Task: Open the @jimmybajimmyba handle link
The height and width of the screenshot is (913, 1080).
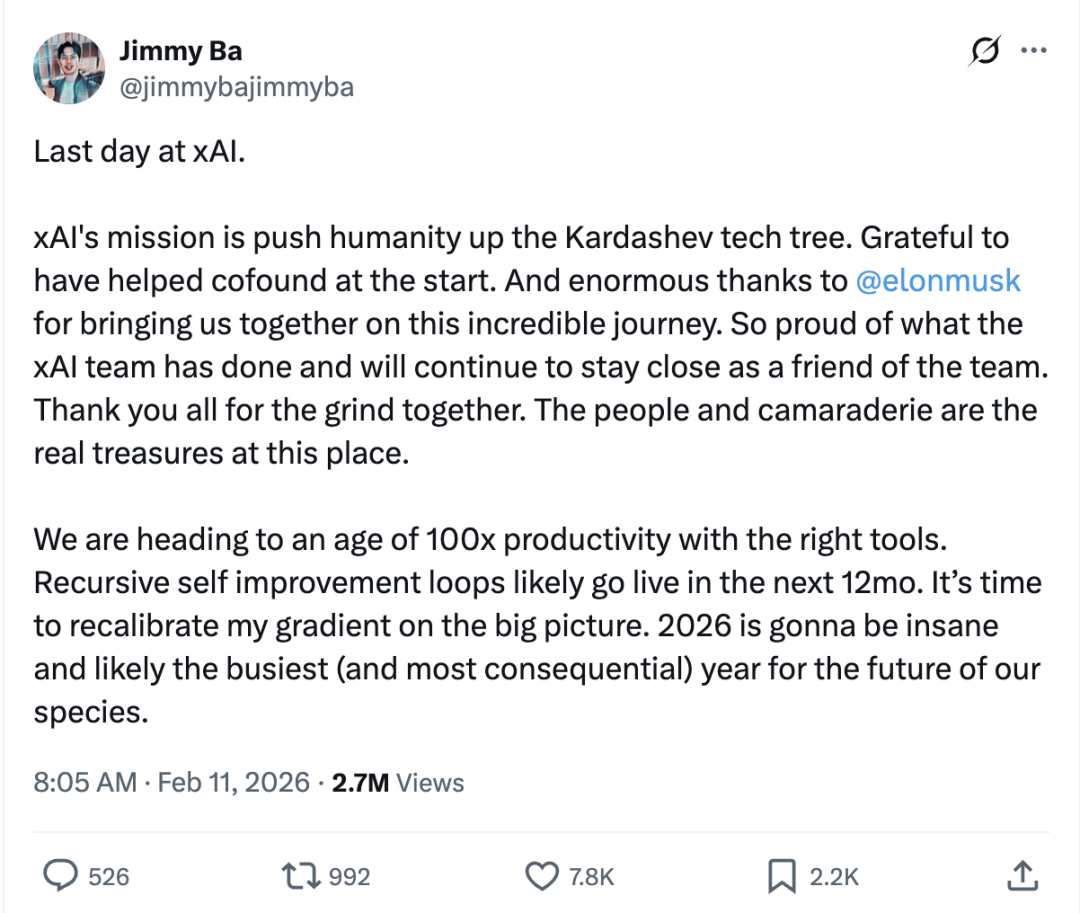Action: click(x=236, y=87)
